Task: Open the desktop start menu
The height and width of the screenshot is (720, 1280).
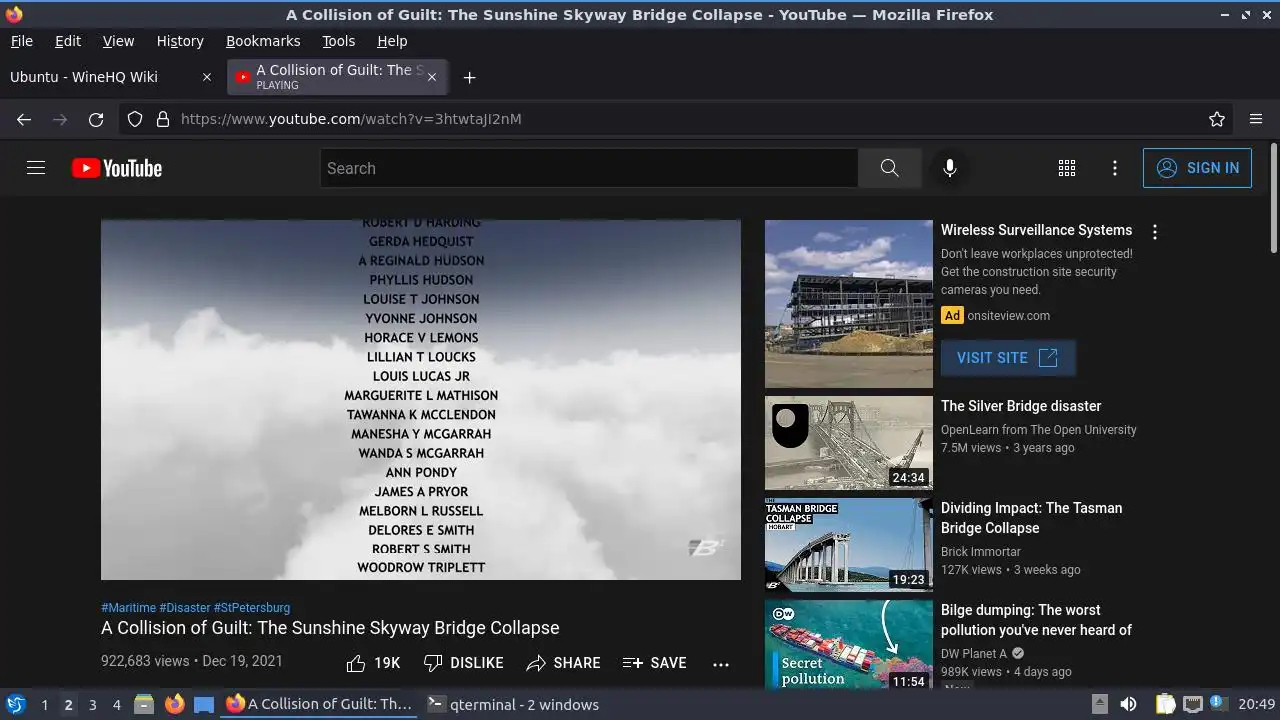Action: (x=15, y=704)
